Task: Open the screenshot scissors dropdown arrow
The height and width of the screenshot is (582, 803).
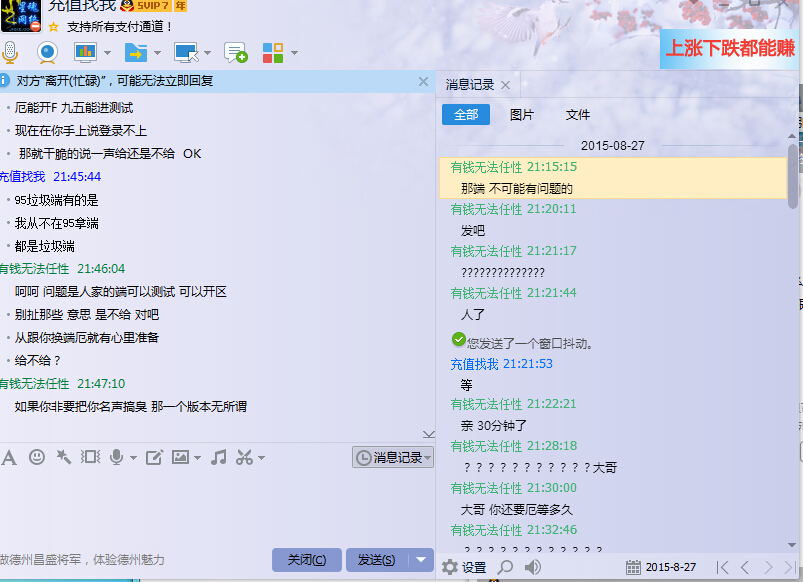Action: point(261,458)
